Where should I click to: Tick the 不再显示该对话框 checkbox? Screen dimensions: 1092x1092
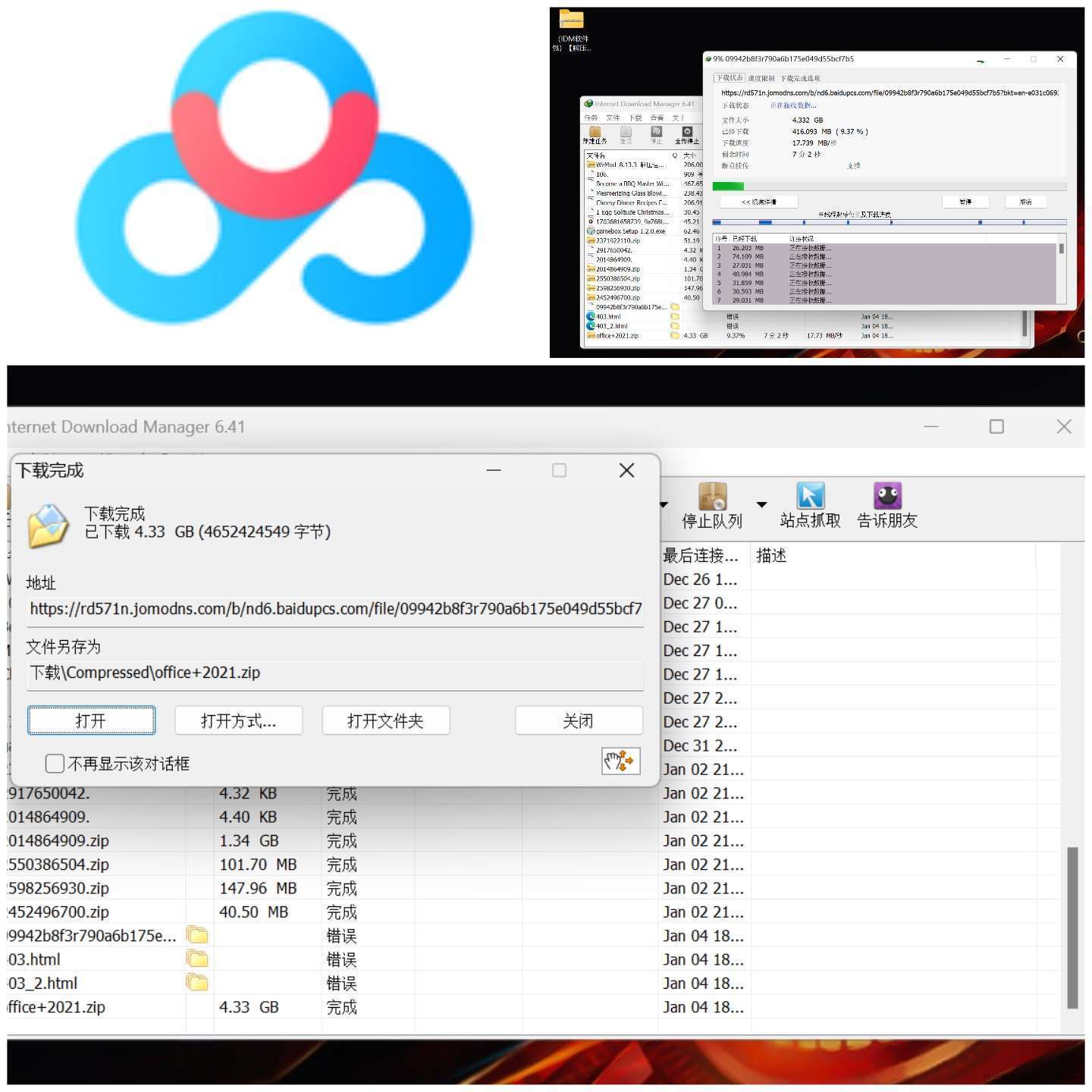coord(55,763)
